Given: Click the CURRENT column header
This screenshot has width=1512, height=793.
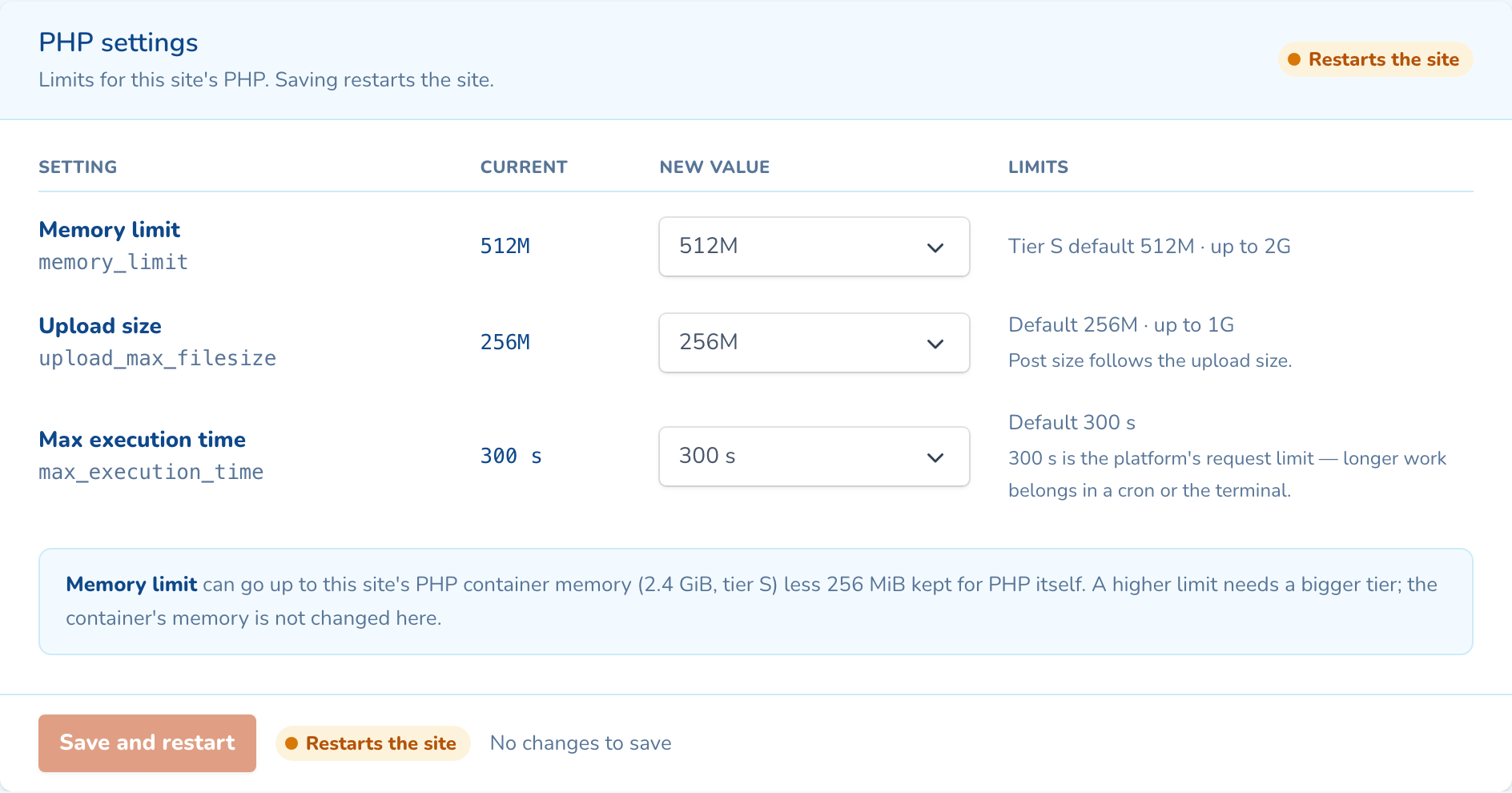Looking at the screenshot, I should click(524, 167).
